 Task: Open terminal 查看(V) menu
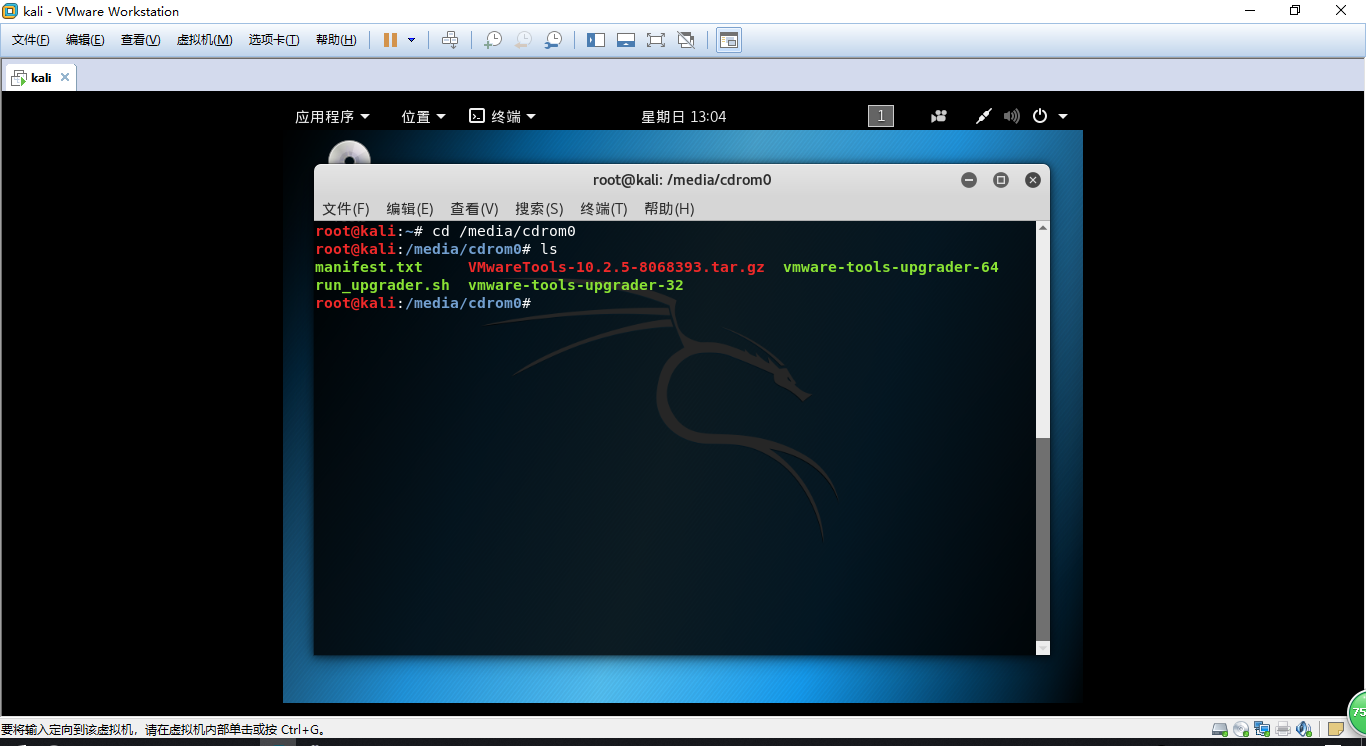(x=474, y=209)
